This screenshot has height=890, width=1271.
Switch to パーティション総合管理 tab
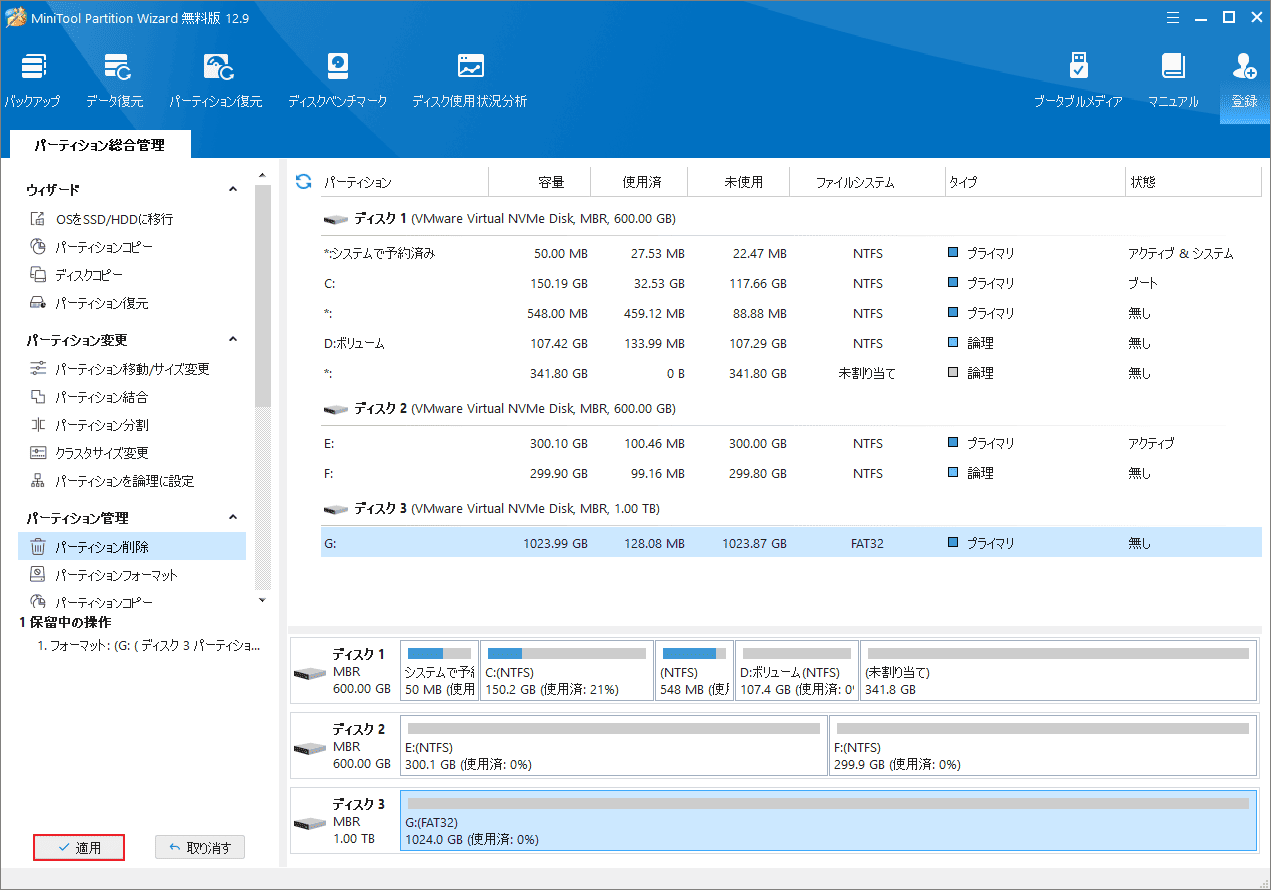click(99, 145)
